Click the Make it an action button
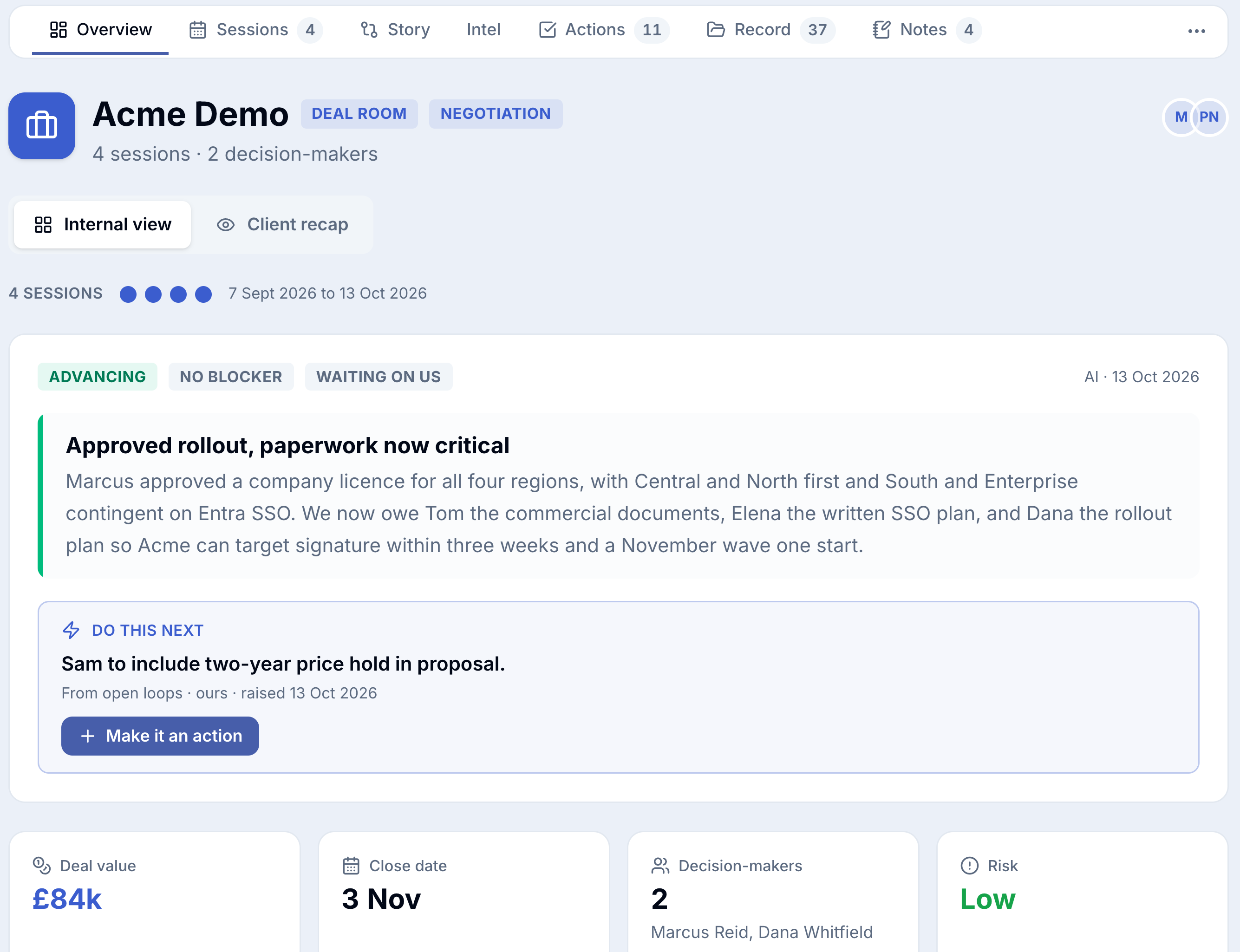The width and height of the screenshot is (1240, 952). 160,736
